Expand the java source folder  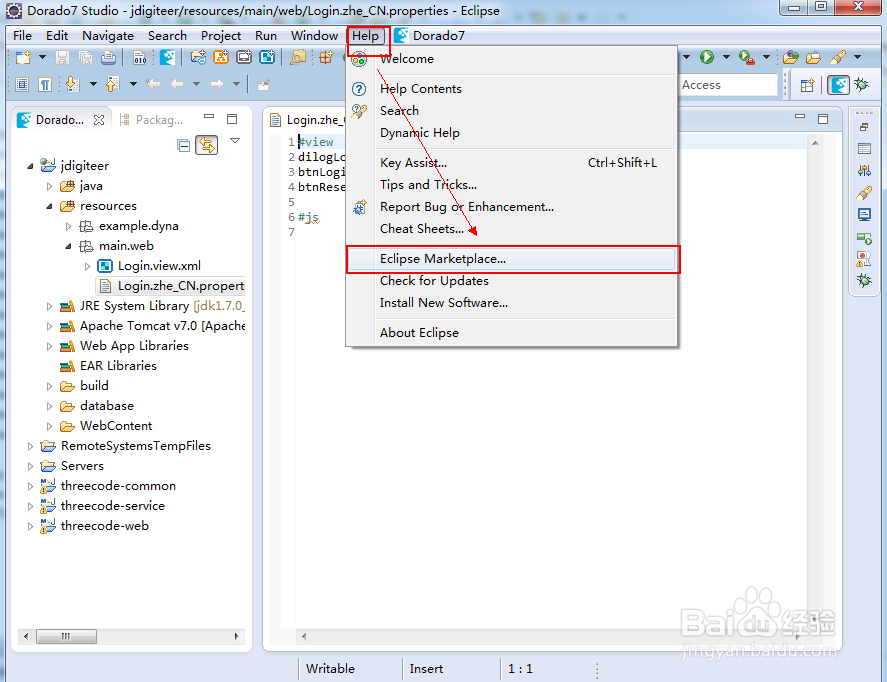(x=49, y=186)
